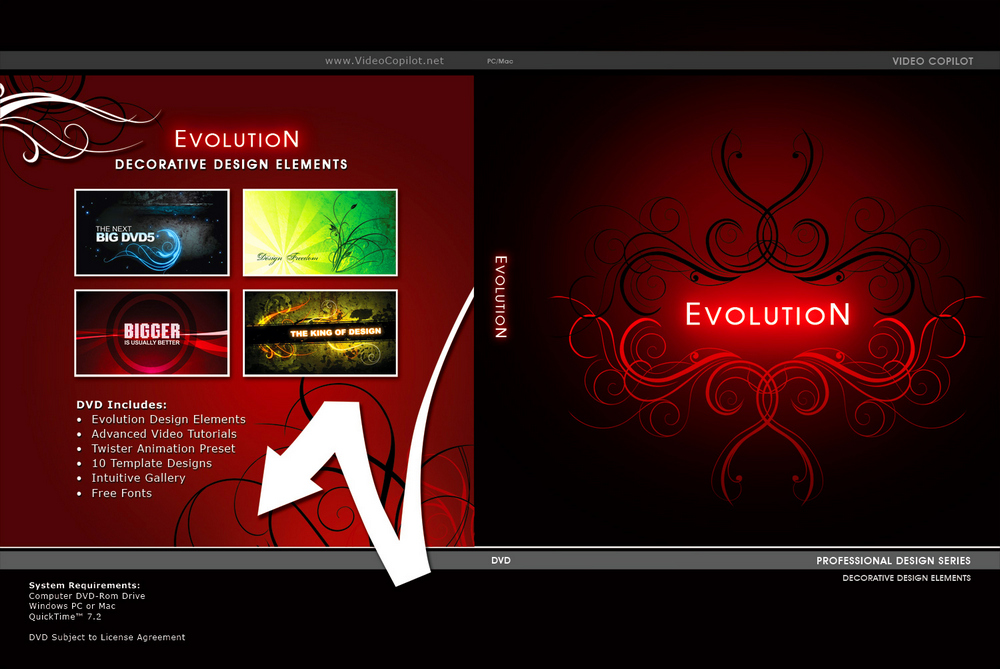Select the glowing Evolution title on front cover
The width and height of the screenshot is (1000, 669).
click(x=767, y=314)
